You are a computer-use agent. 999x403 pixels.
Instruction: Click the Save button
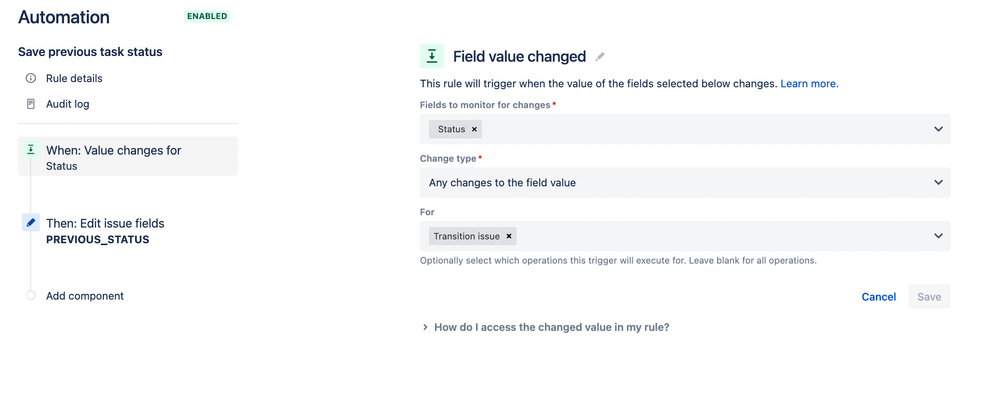[929, 297]
